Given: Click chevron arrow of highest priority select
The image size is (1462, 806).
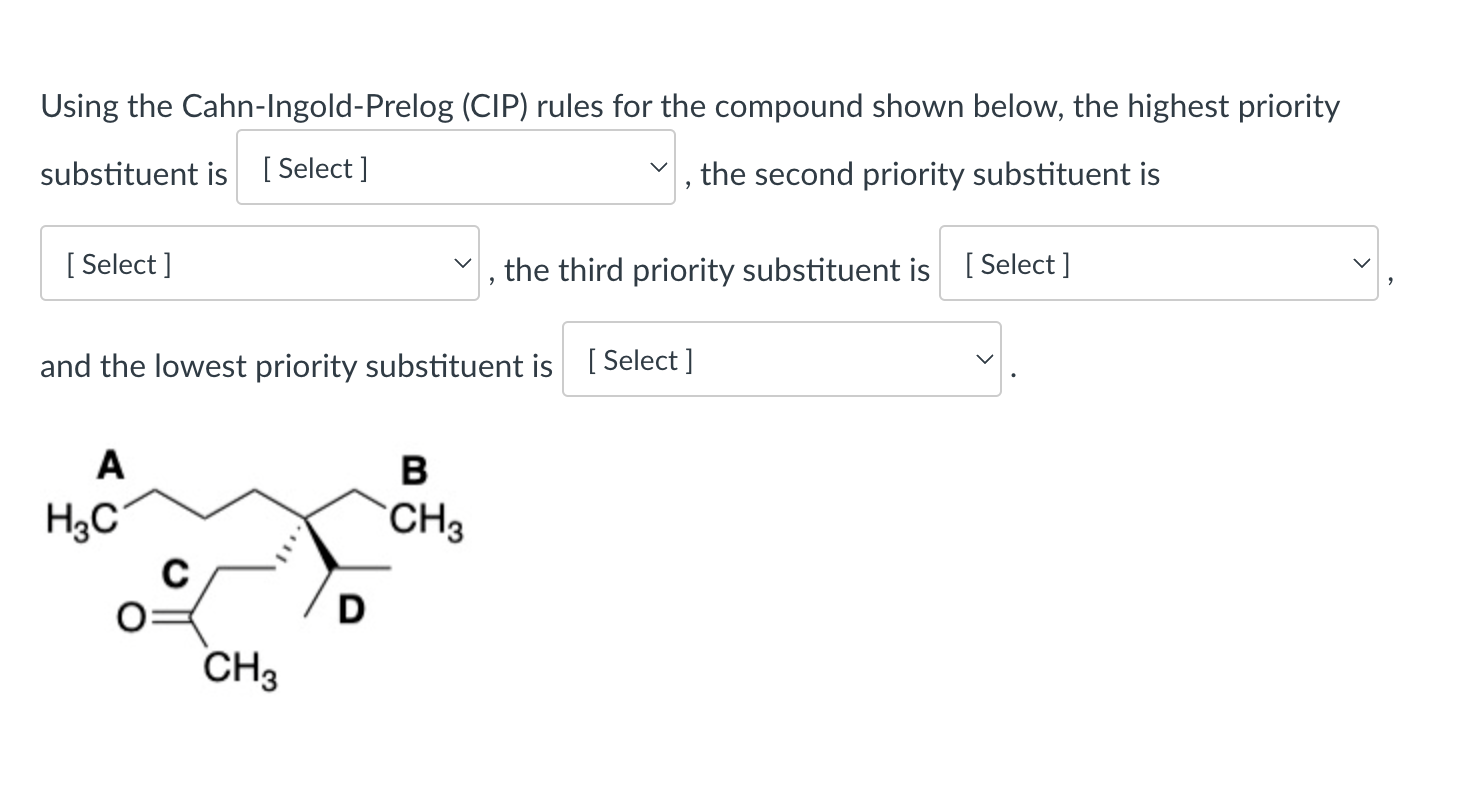Looking at the screenshot, I should tap(656, 167).
